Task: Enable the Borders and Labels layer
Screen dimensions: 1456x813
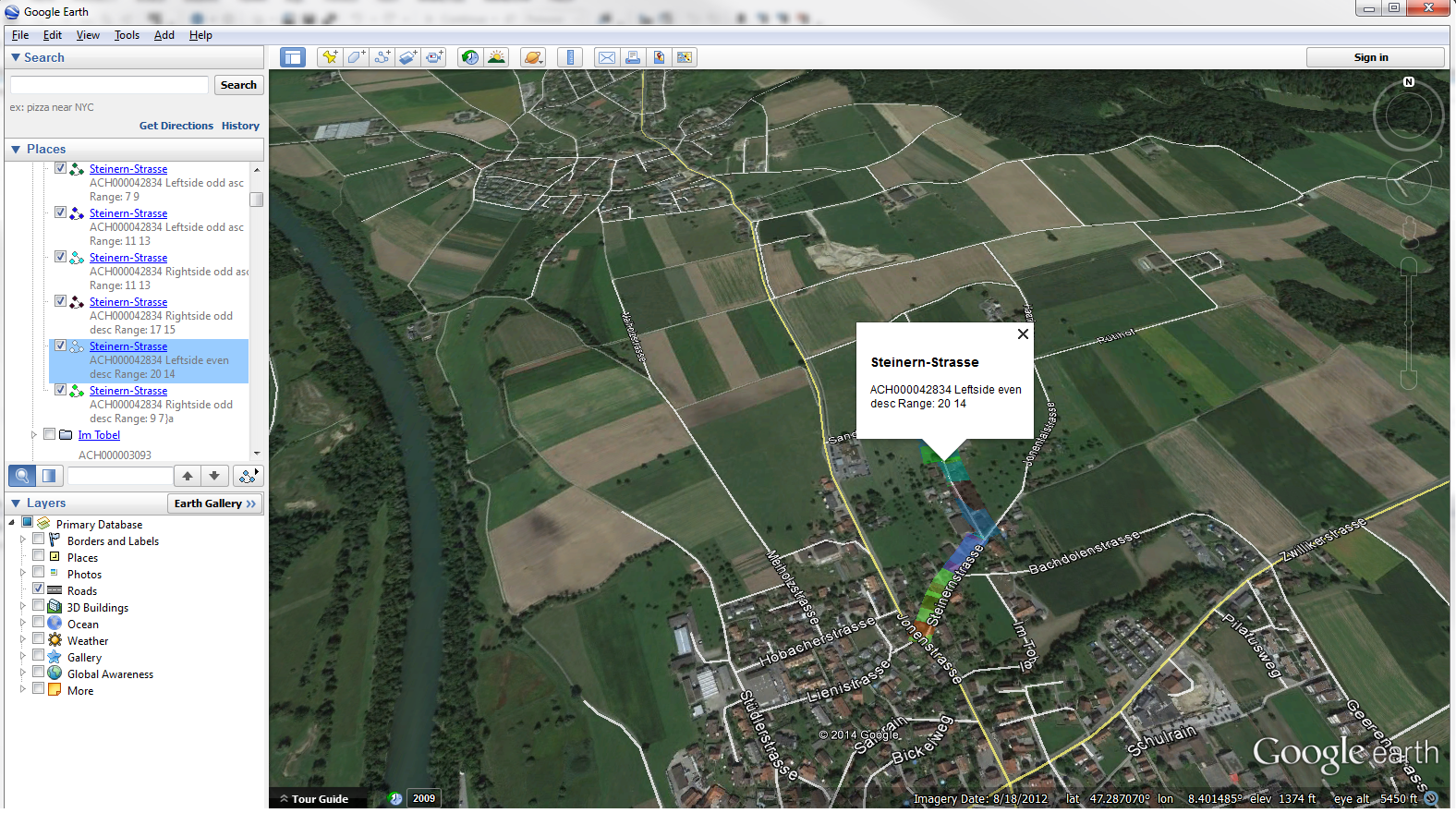Action: tap(38, 539)
